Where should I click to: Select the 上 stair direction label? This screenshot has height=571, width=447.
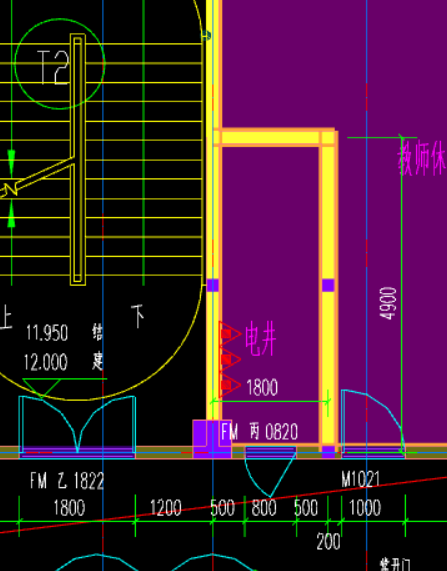point(5,318)
